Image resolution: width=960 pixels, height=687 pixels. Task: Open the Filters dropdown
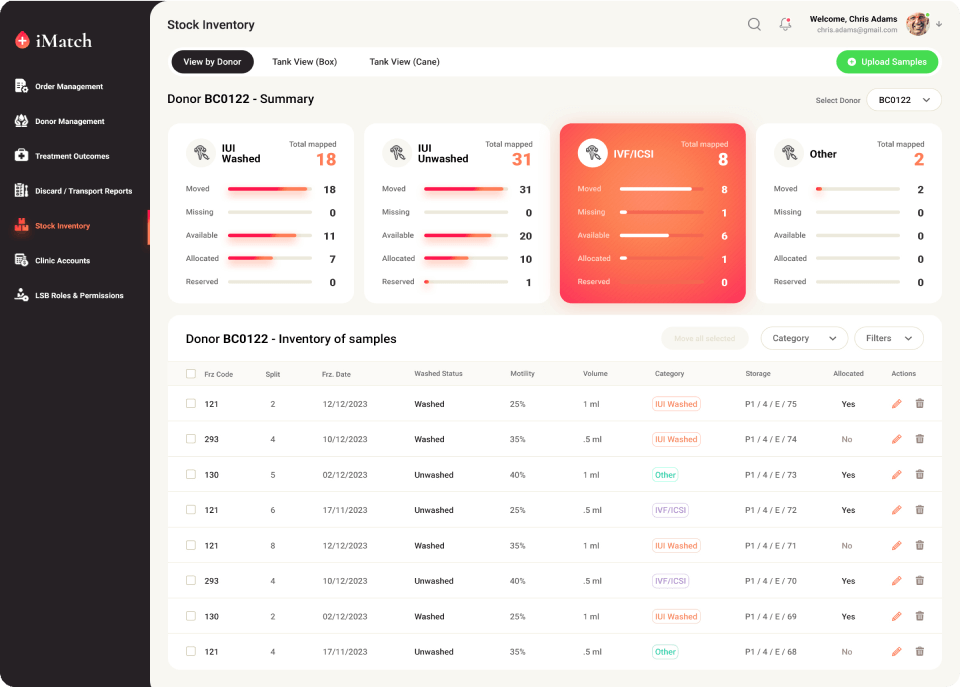pyautogui.click(x=888, y=338)
